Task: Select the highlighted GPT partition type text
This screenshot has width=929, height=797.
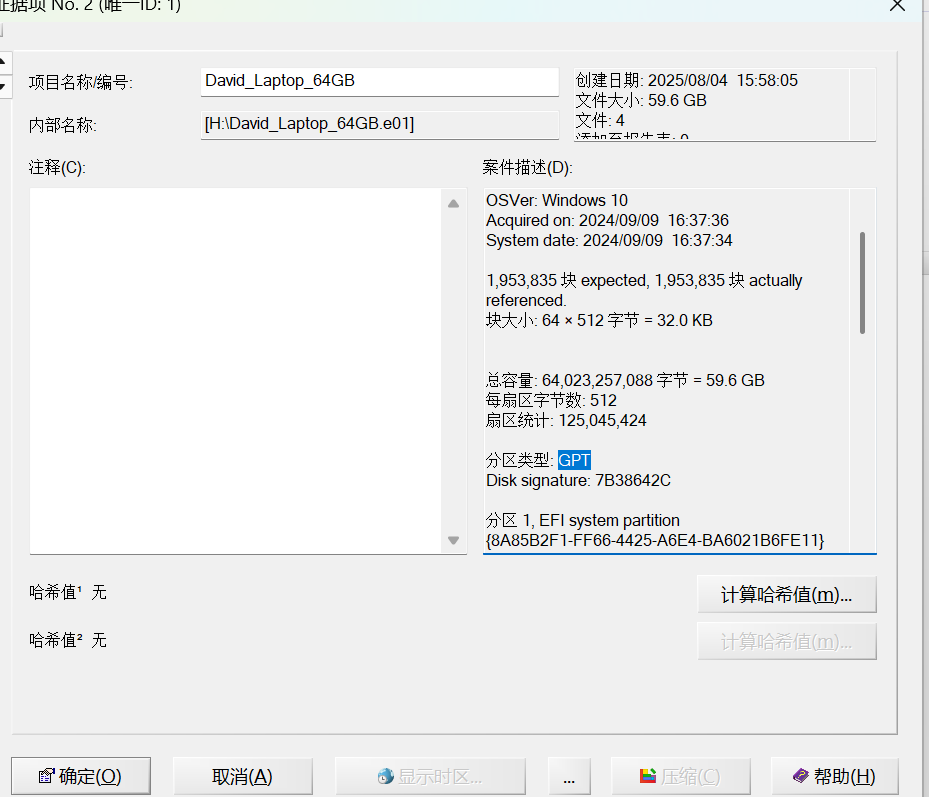Action: 574,460
